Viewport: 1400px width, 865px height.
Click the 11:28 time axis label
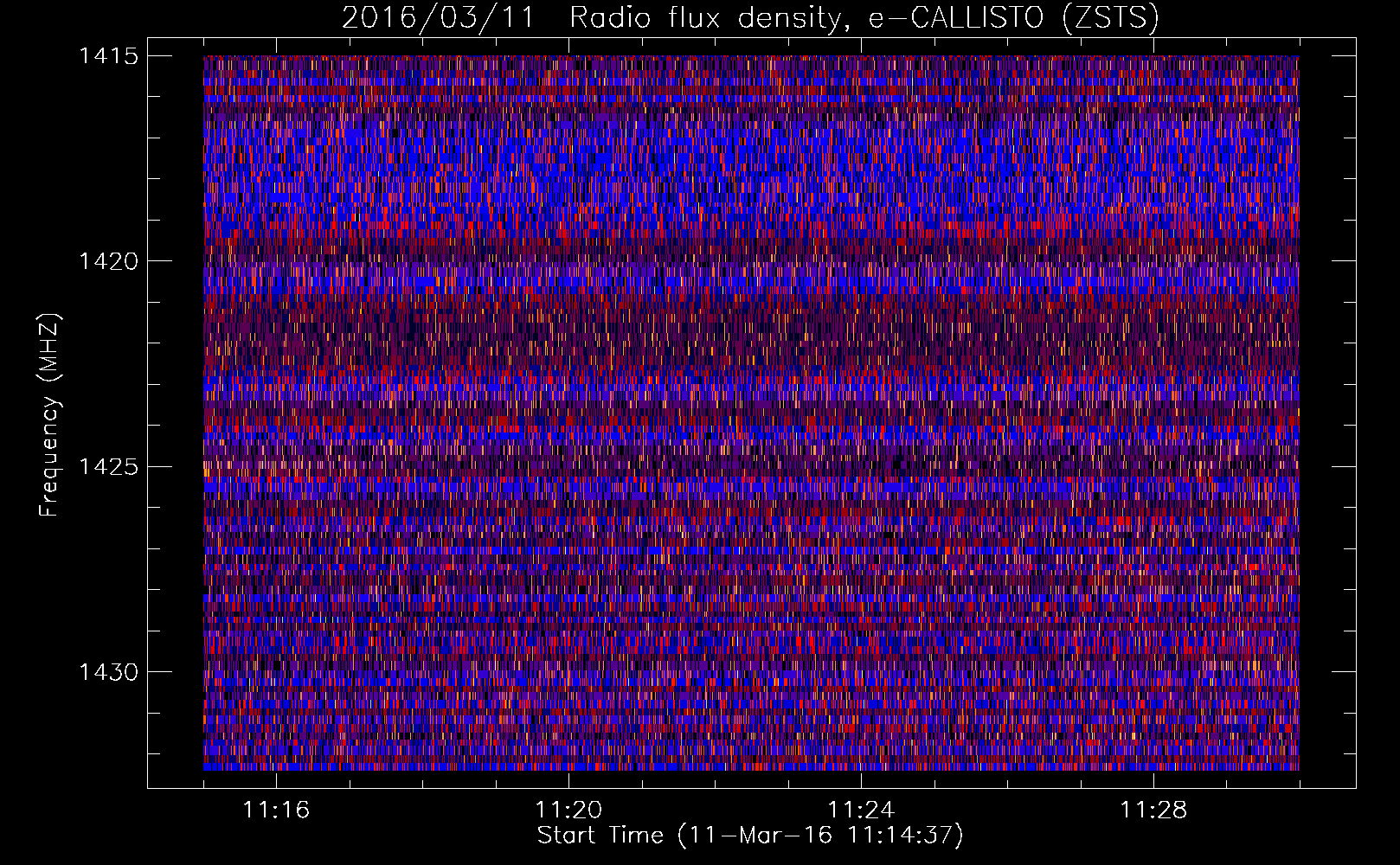coord(1153,811)
